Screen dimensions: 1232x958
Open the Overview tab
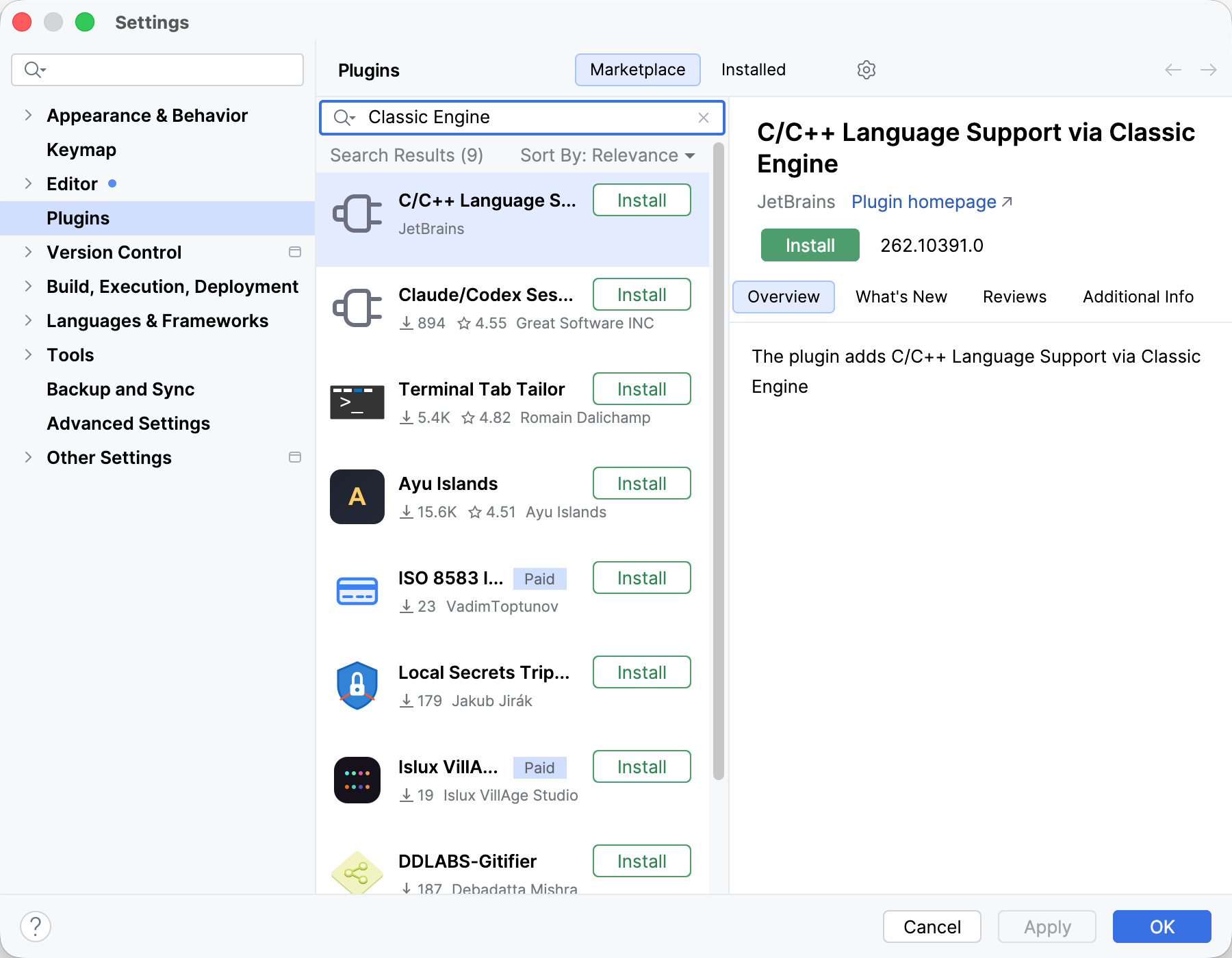tap(783, 297)
